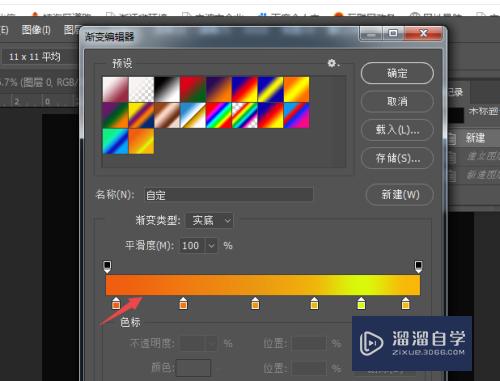Choose the green-blue-cyan preset in third row

115,141
